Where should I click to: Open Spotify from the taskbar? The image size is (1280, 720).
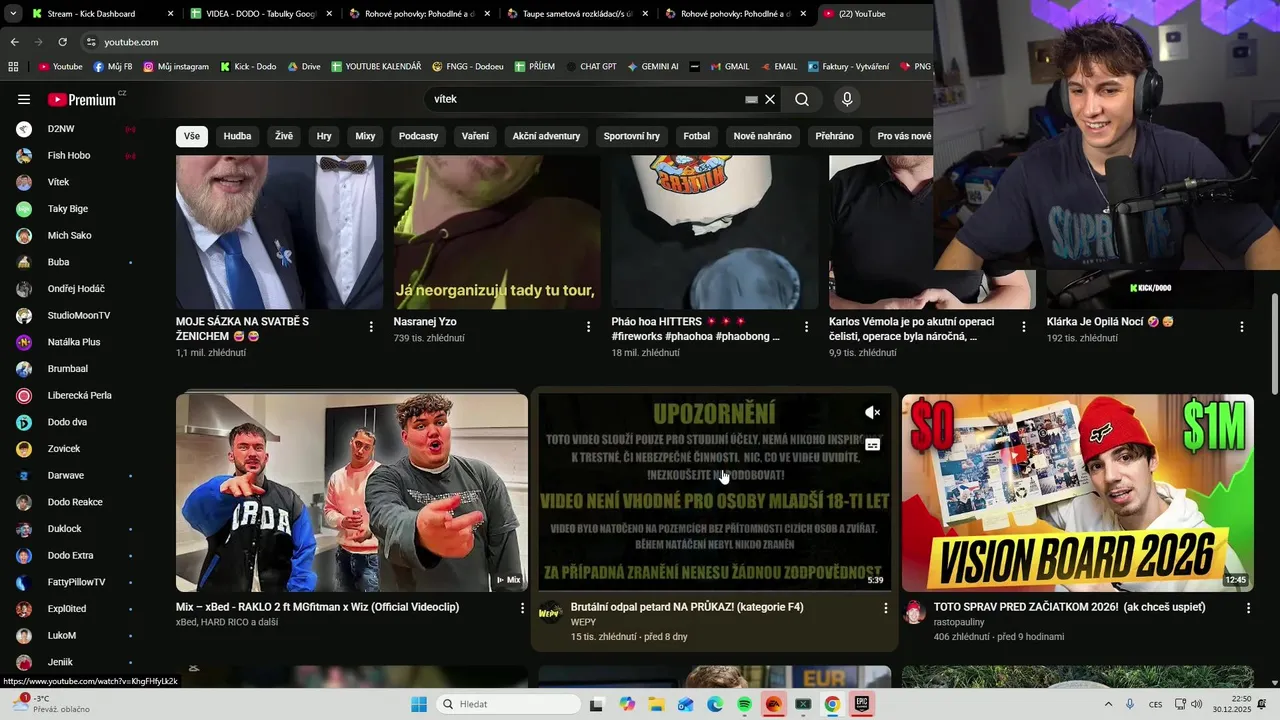[x=745, y=704]
